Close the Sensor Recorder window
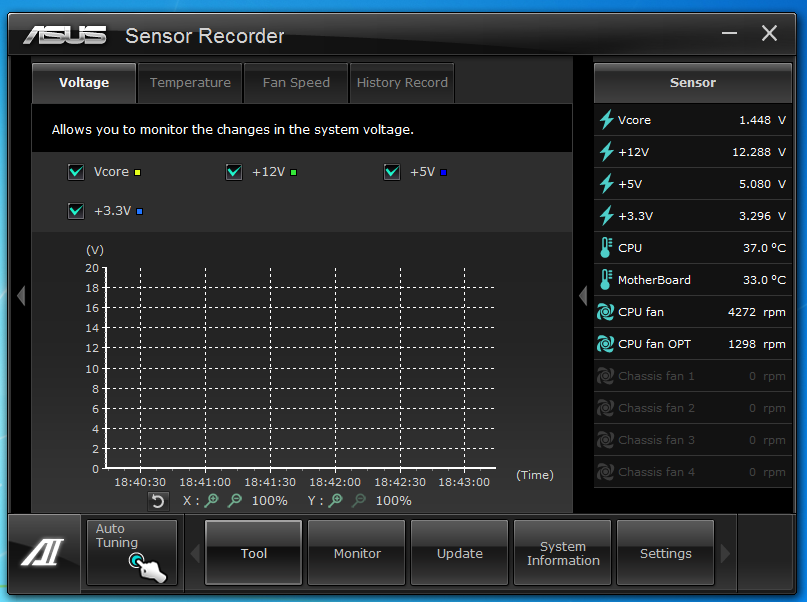 pyautogui.click(x=769, y=33)
